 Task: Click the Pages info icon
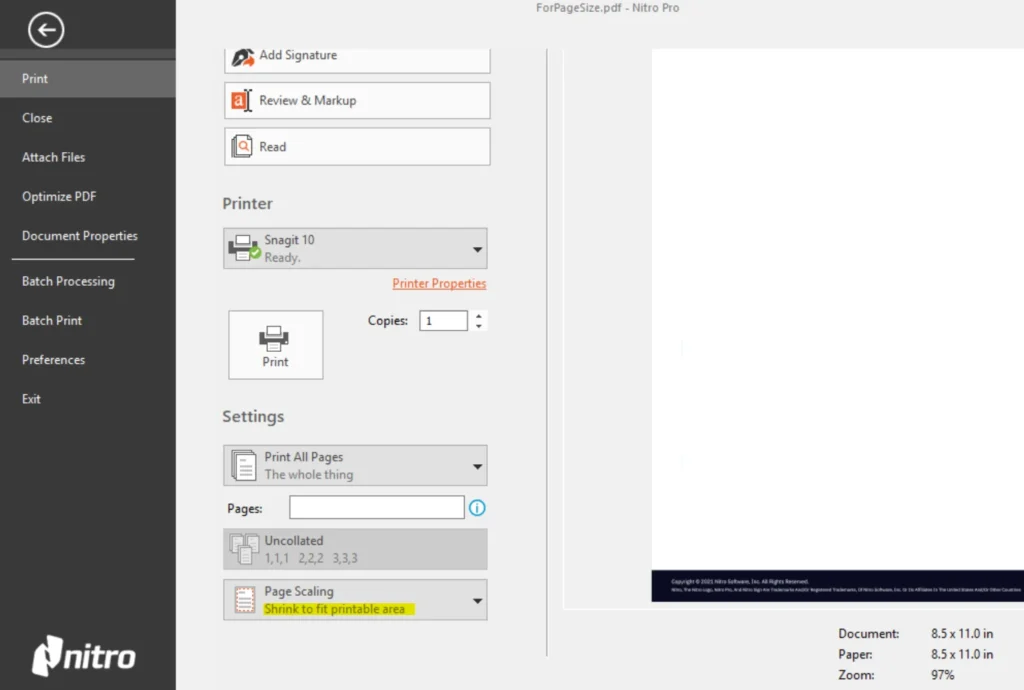point(477,508)
